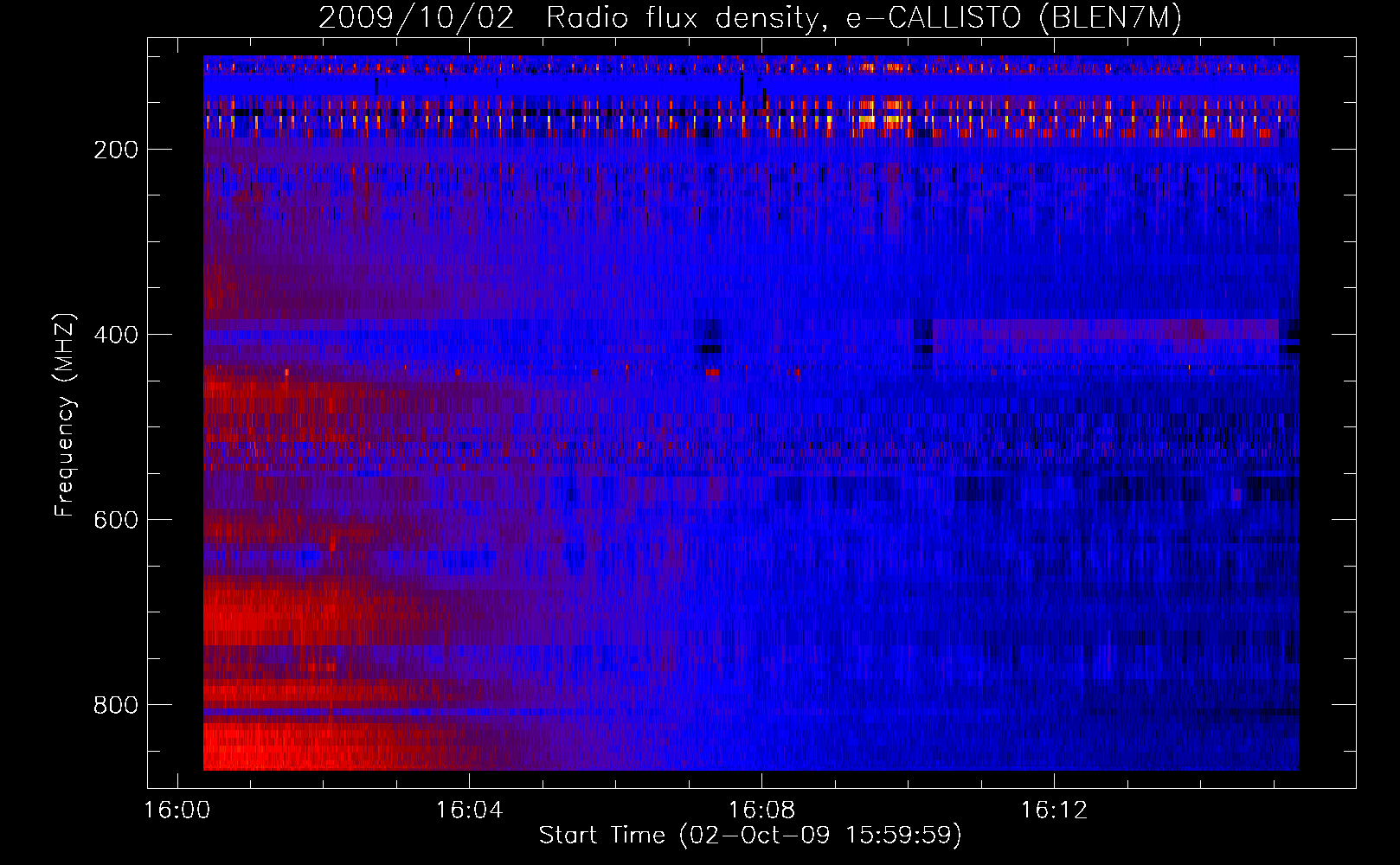Select the 200 frequency tick label

[116, 150]
